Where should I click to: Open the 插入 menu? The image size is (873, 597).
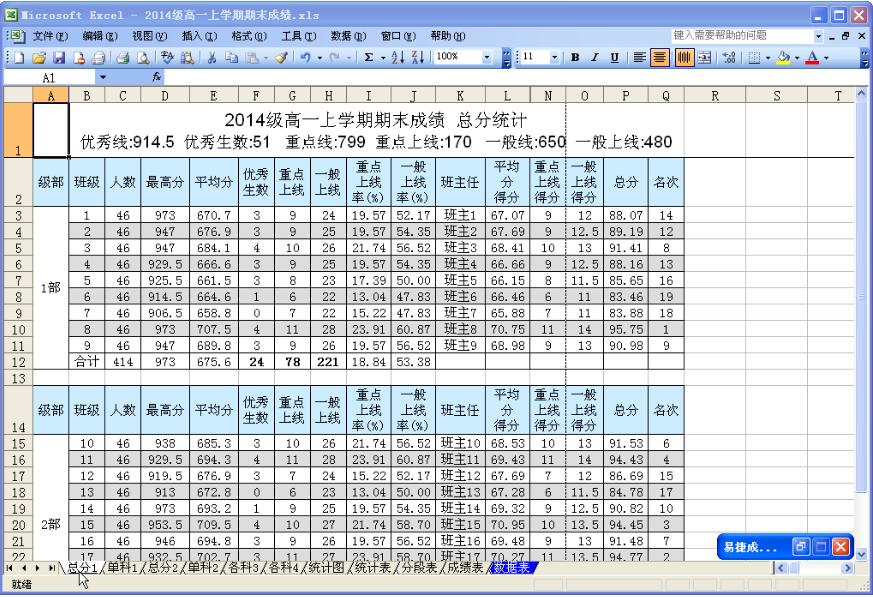pyautogui.click(x=199, y=36)
